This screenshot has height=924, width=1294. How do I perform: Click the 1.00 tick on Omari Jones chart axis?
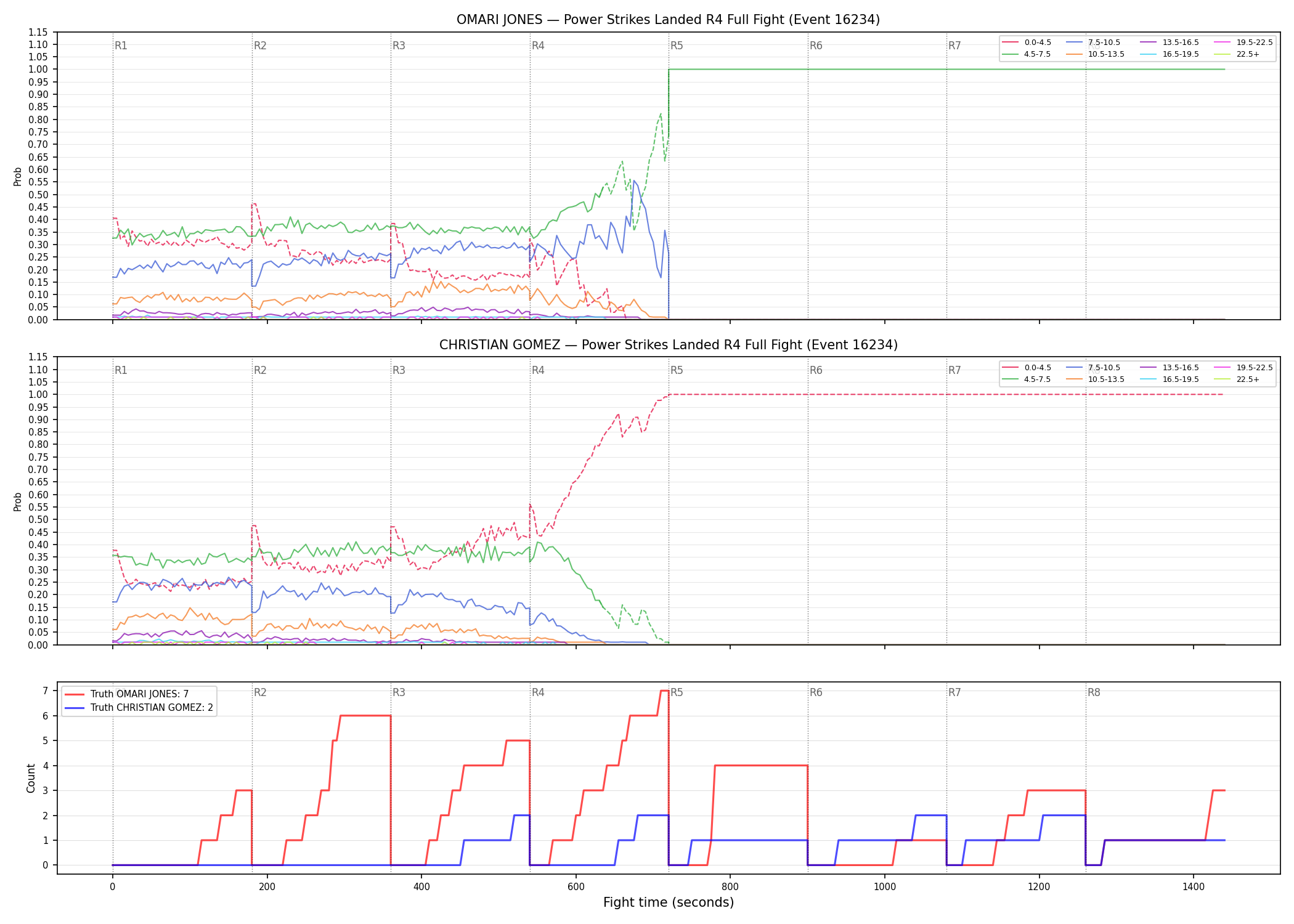[x=38, y=70]
